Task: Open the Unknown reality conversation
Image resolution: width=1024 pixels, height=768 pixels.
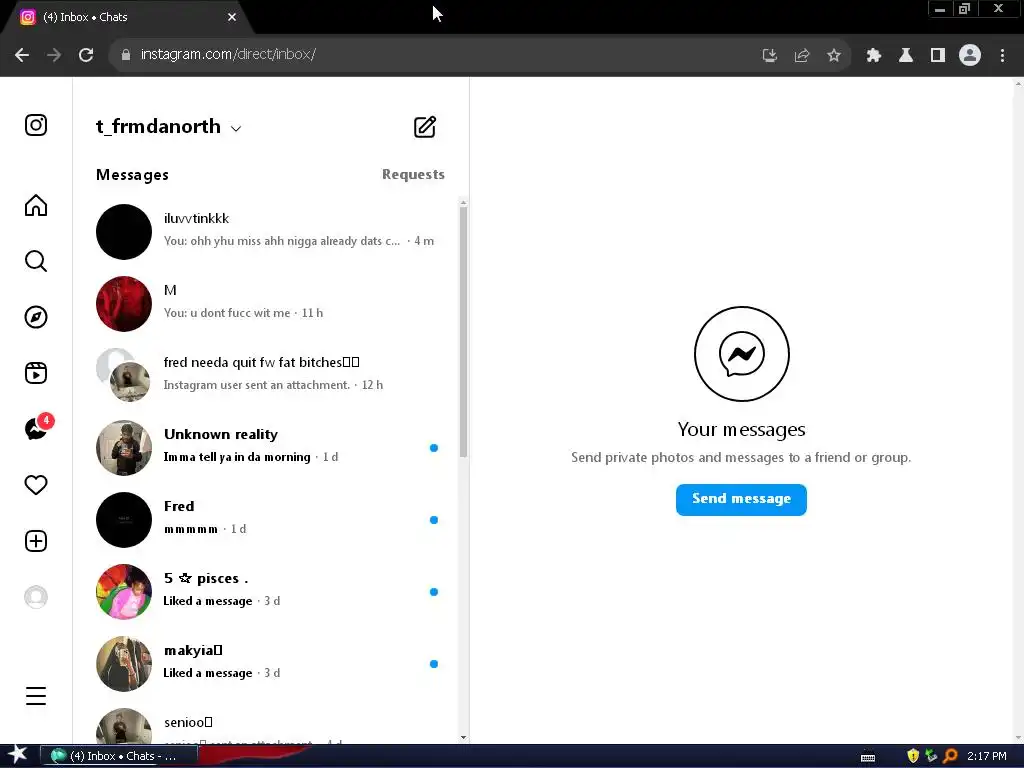Action: 266,447
